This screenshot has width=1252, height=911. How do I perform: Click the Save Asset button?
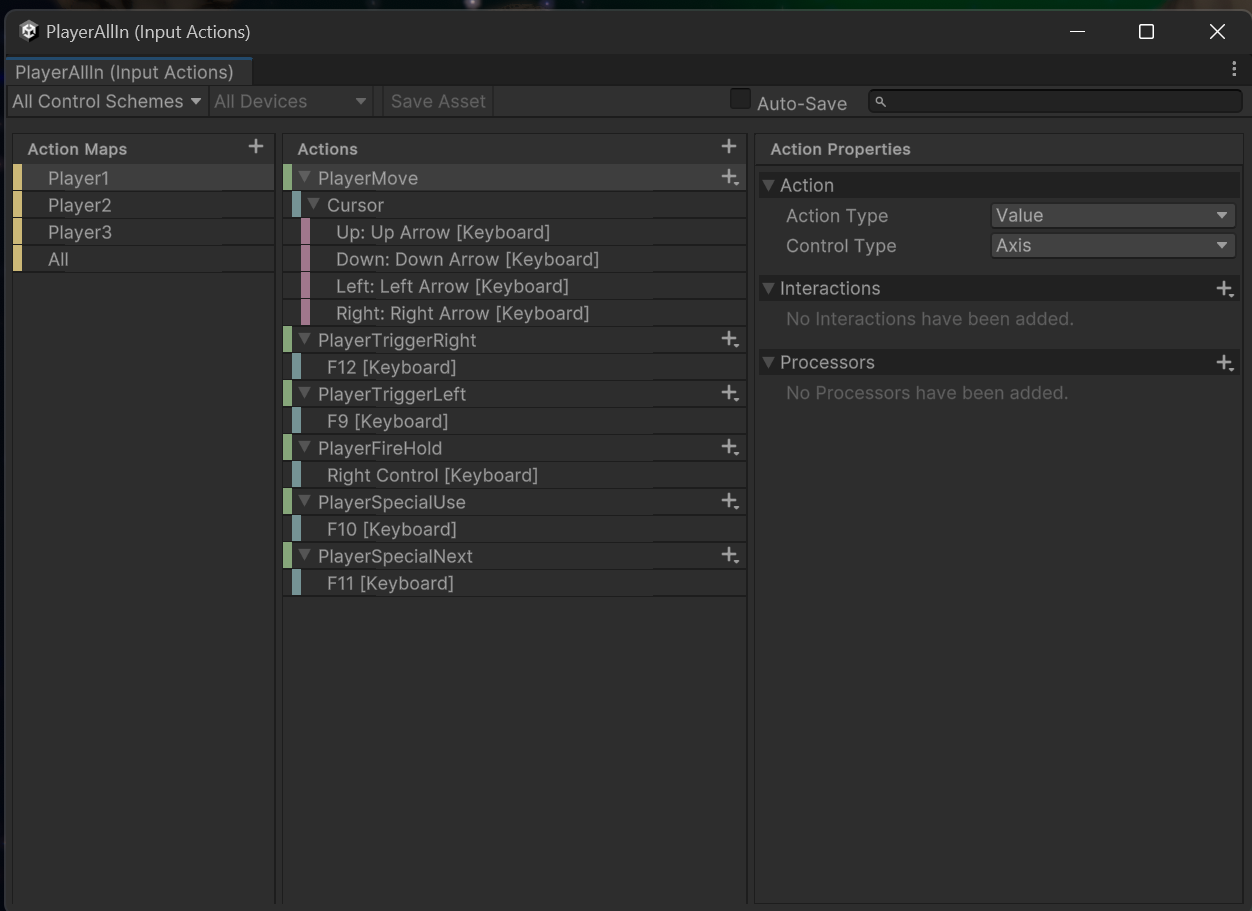[x=437, y=100]
